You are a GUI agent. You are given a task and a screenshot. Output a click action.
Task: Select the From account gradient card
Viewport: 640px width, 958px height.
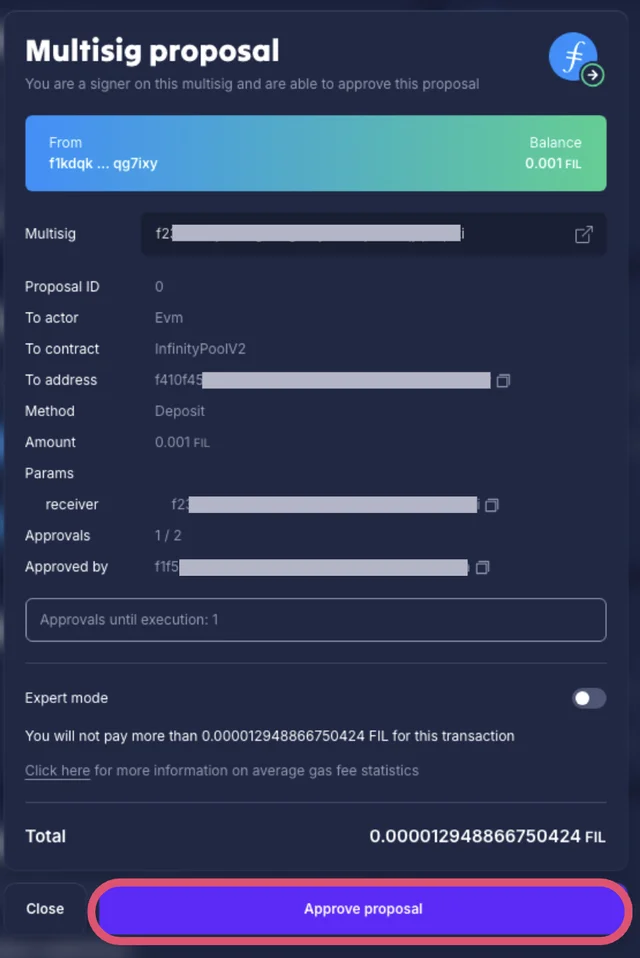[315, 153]
